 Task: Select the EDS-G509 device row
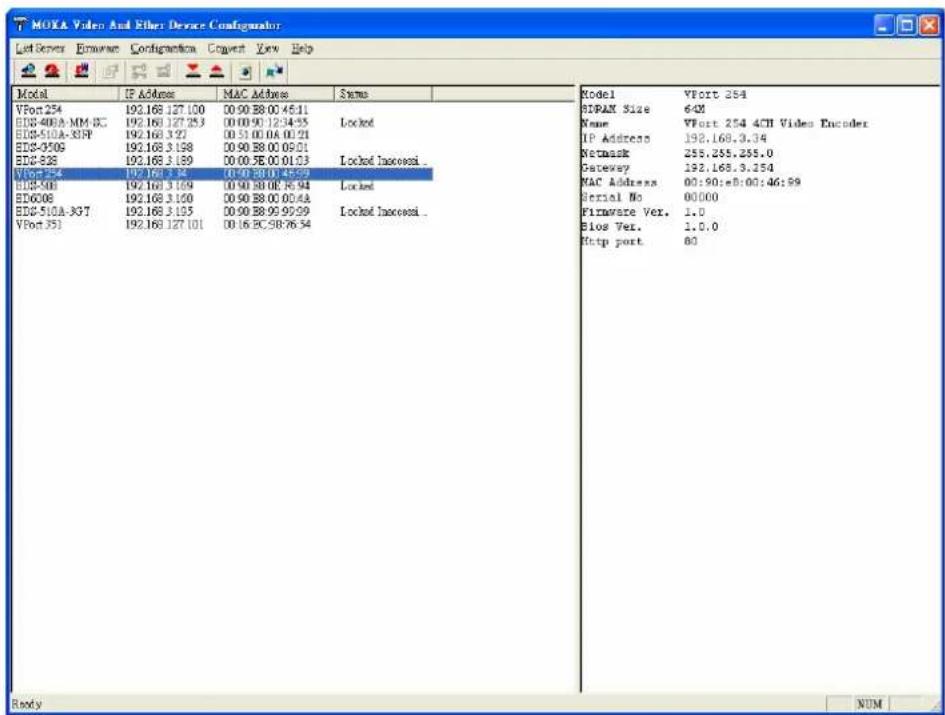pyautogui.click(x=223, y=148)
